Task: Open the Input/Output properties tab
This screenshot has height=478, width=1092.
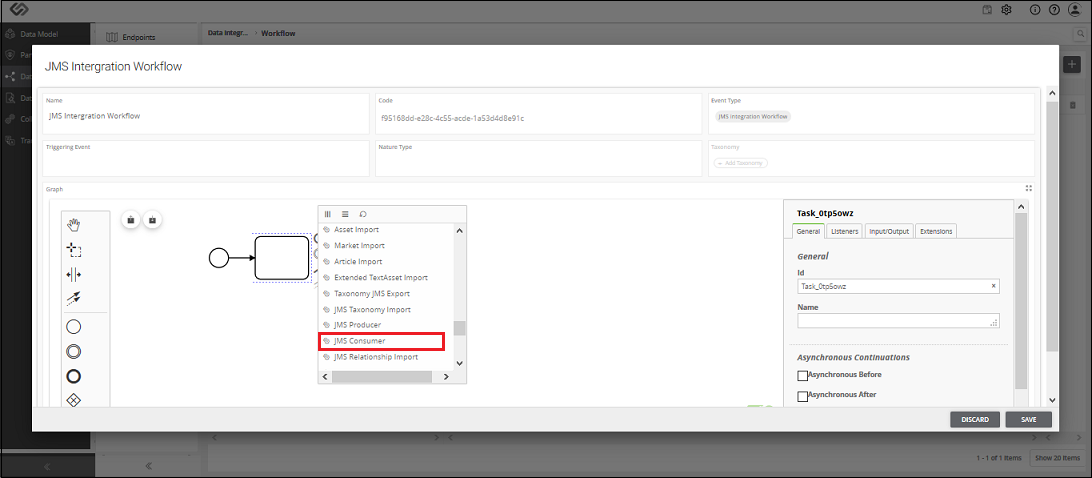Action: (x=889, y=231)
